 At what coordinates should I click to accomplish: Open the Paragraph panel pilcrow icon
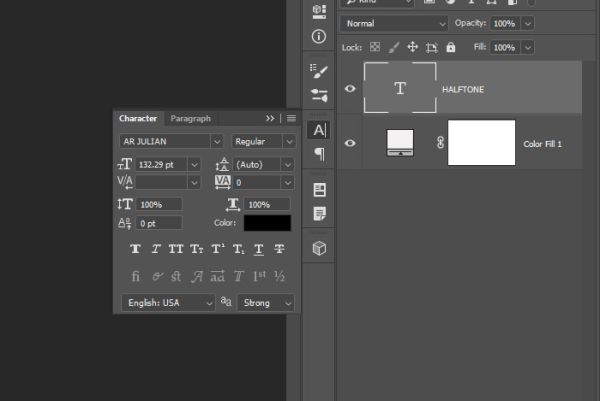[319, 154]
